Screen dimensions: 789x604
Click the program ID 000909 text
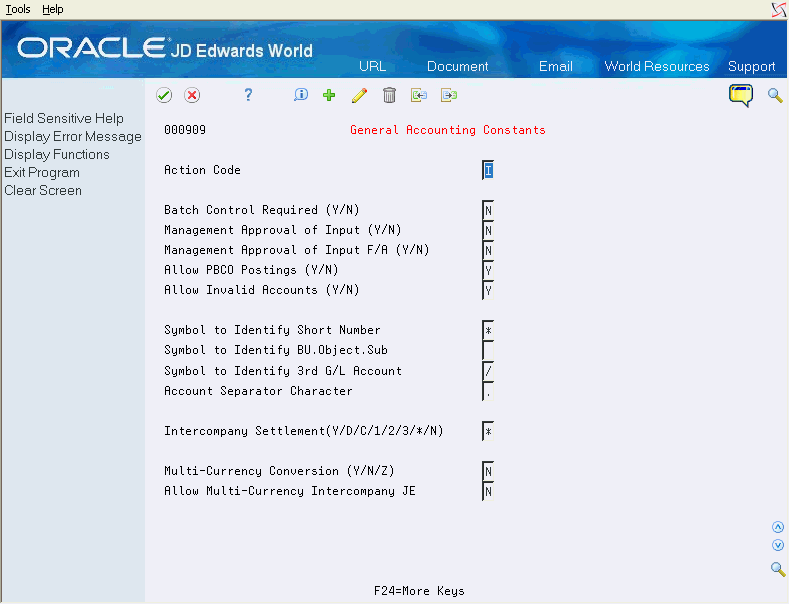(x=185, y=130)
